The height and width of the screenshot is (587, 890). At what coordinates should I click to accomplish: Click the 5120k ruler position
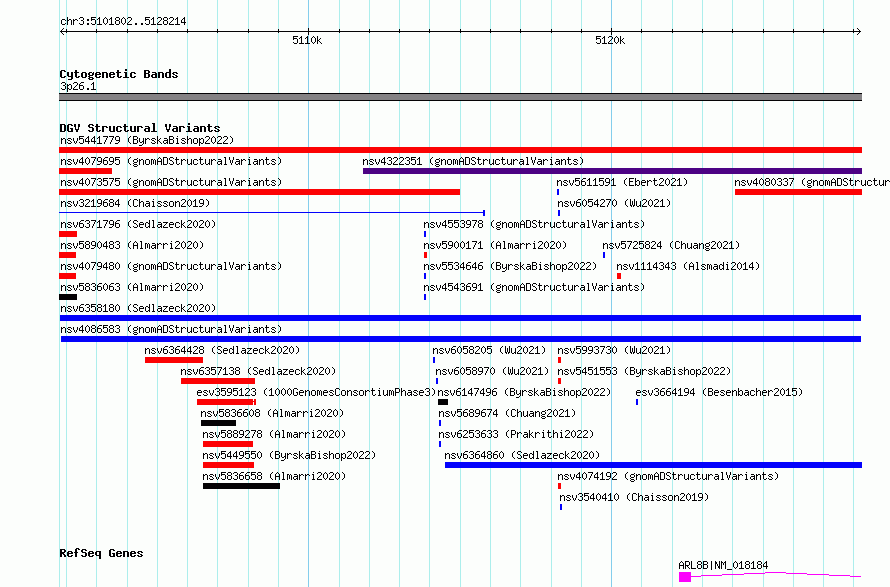[x=610, y=40]
